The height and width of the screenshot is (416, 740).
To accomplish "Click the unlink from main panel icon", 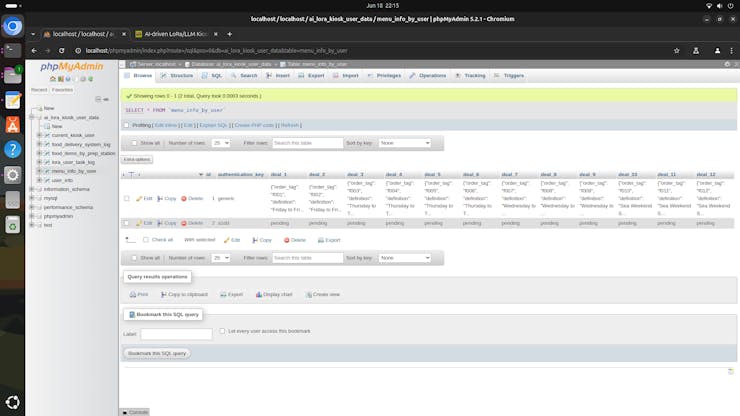I will coord(106,99).
